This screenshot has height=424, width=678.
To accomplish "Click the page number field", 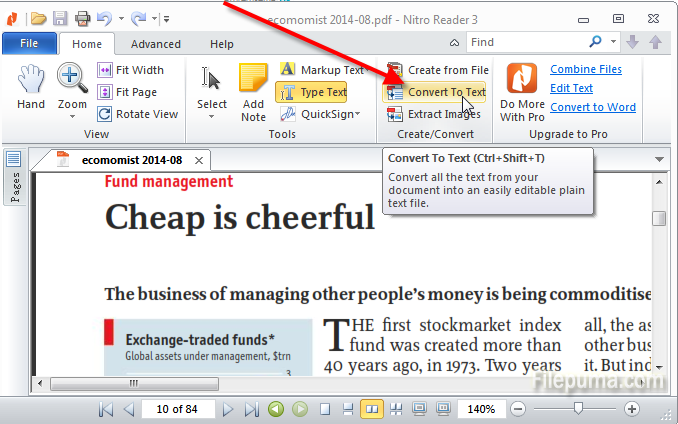I will [x=178, y=409].
